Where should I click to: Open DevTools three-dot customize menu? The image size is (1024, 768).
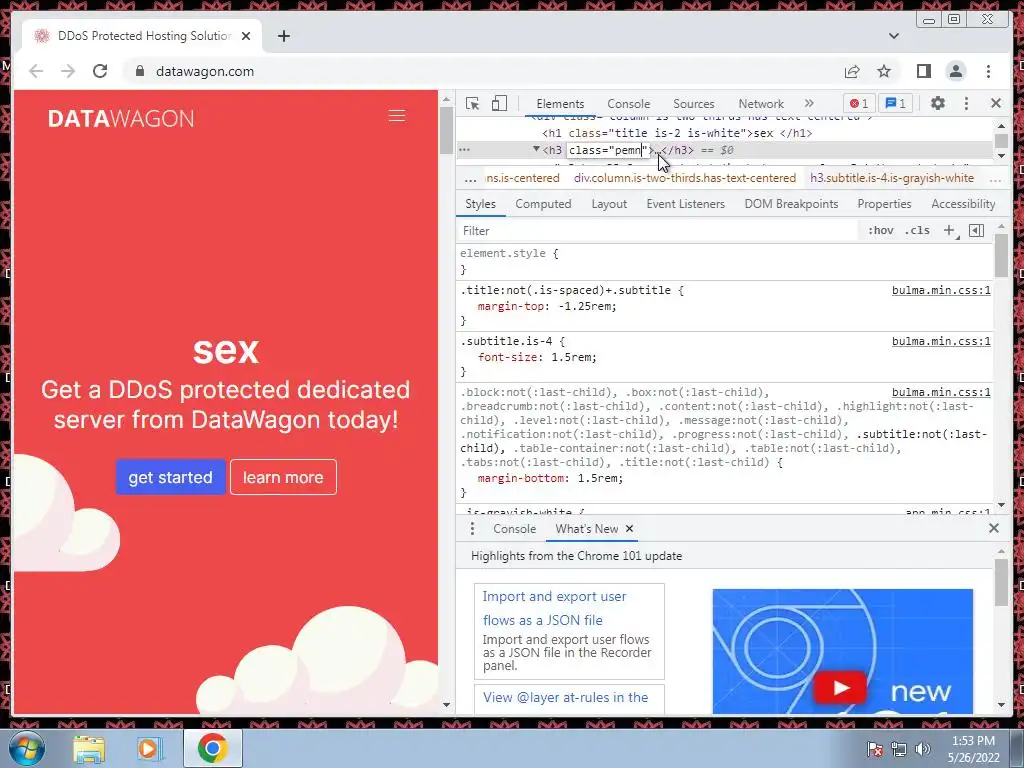(967, 103)
